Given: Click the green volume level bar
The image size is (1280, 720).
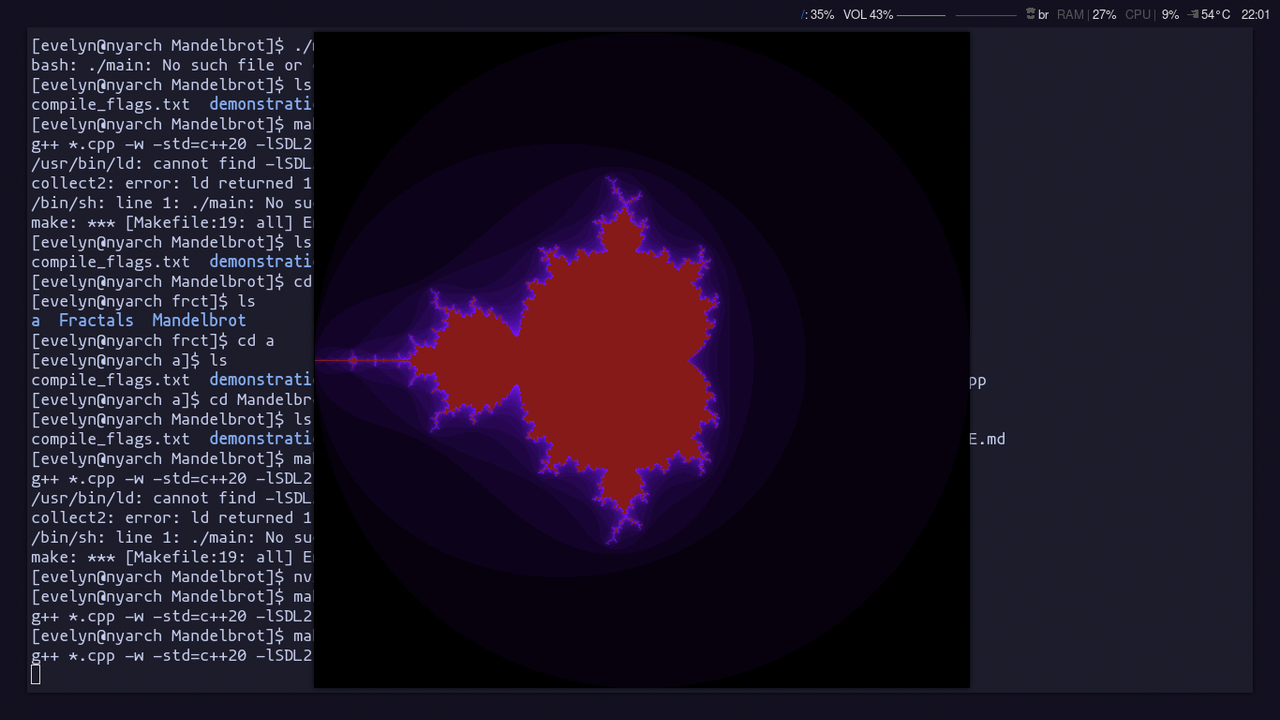Looking at the screenshot, I should [x=921, y=15].
